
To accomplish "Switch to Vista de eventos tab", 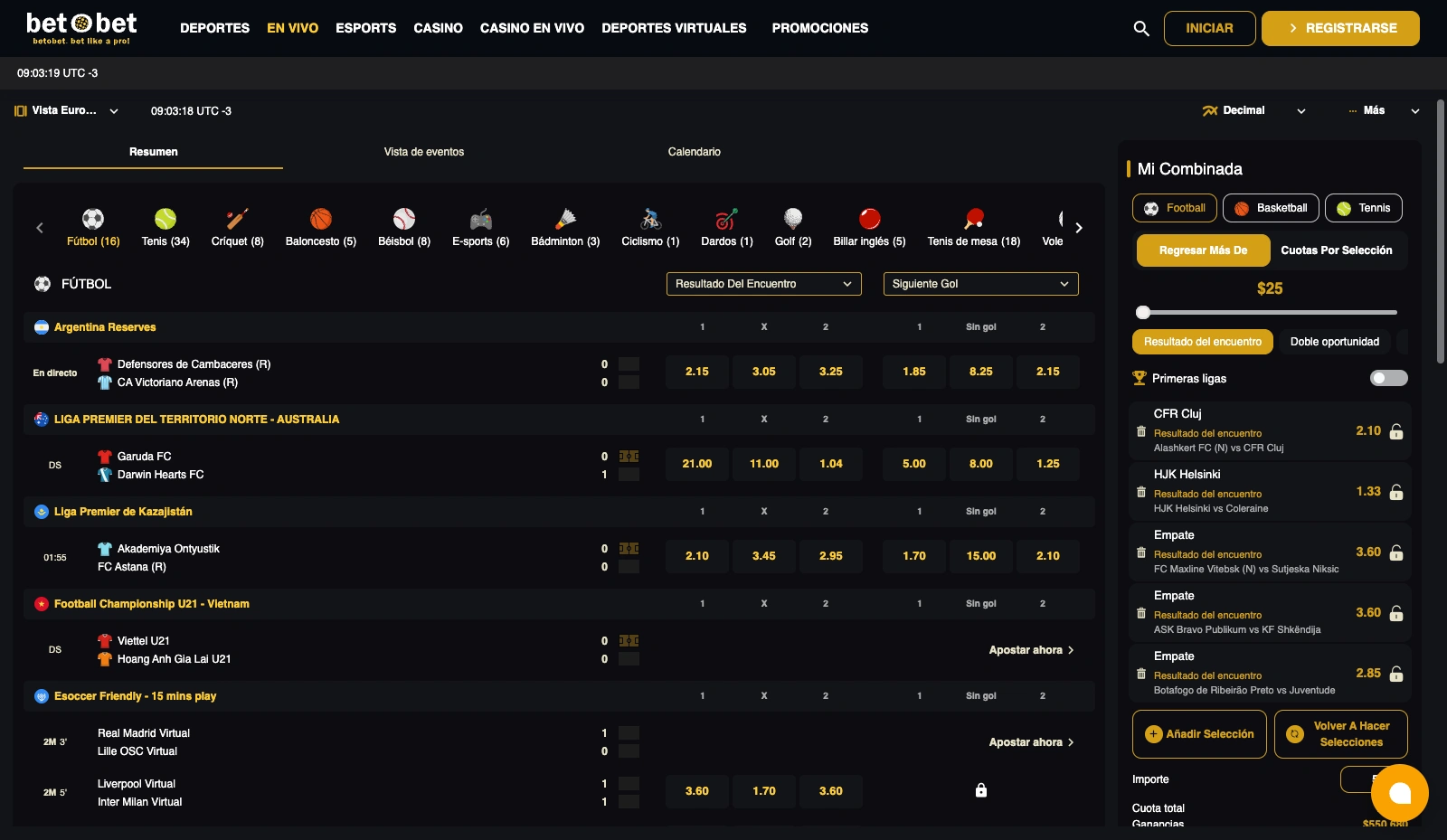I will coord(424,152).
